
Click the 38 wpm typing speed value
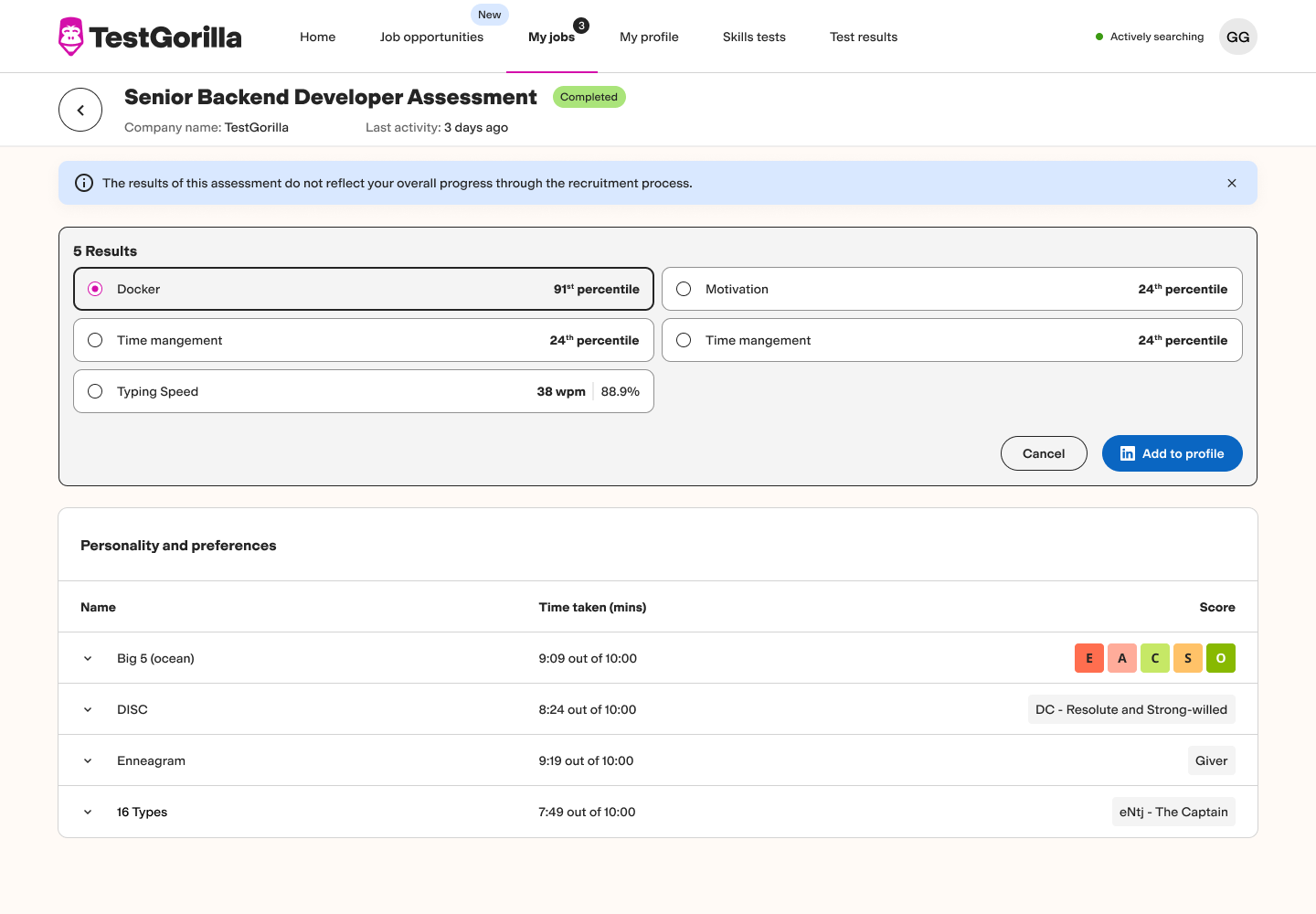(561, 391)
